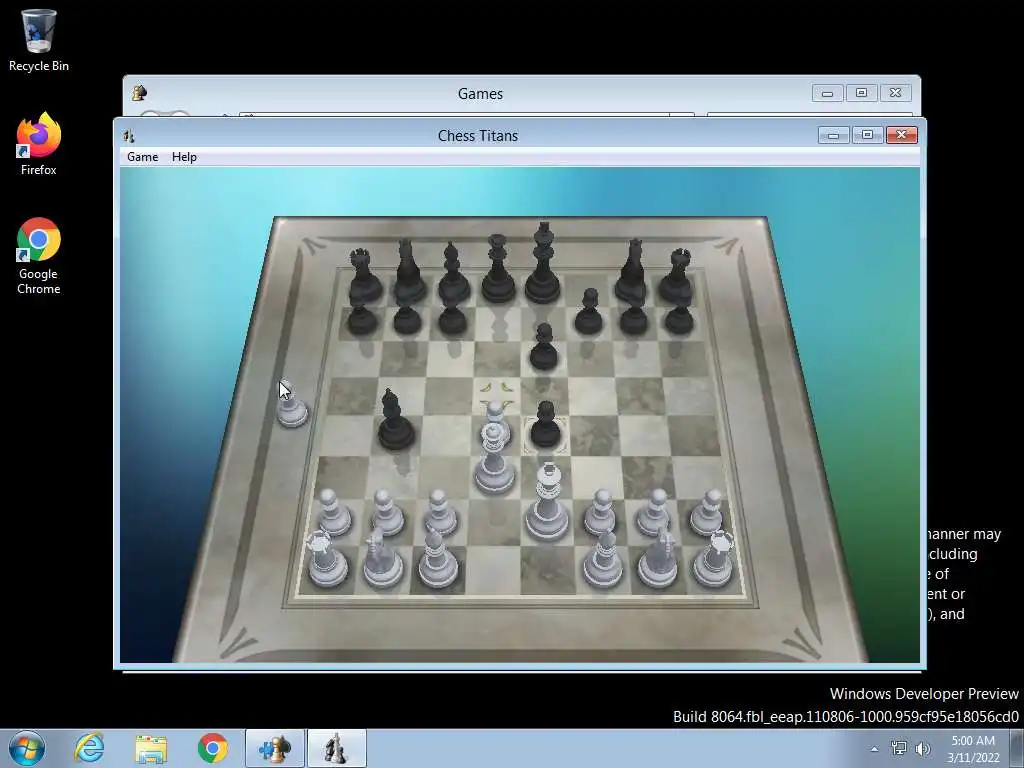Select the black knight beside the left black rook
The width and height of the screenshot is (1024, 768).
coord(408,270)
